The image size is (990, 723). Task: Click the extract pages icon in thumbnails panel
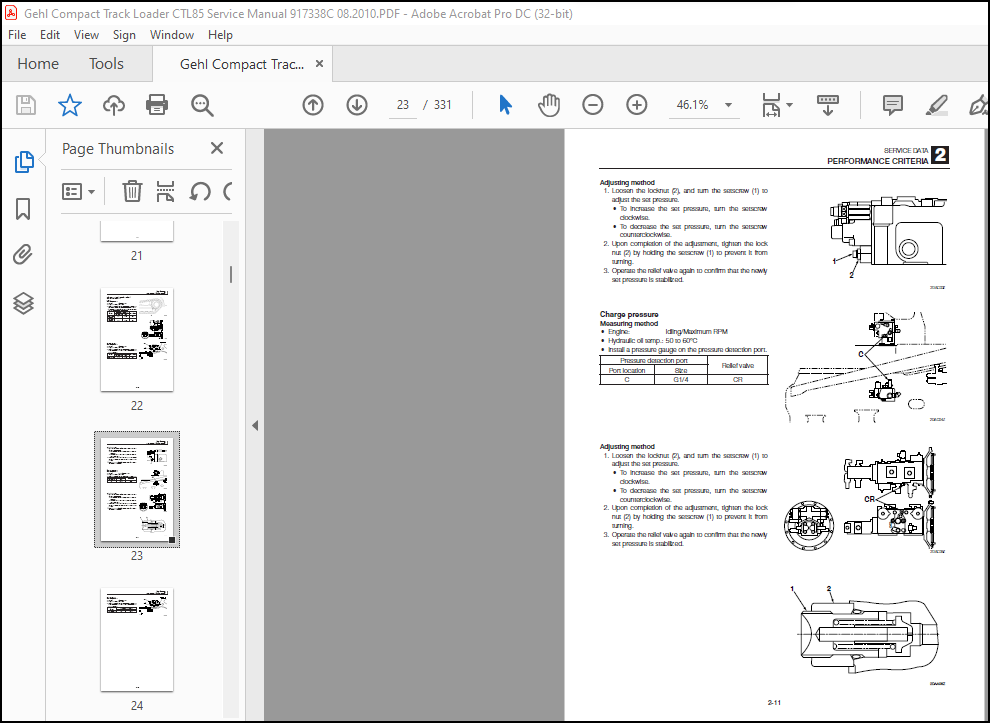pyautogui.click(x=165, y=191)
